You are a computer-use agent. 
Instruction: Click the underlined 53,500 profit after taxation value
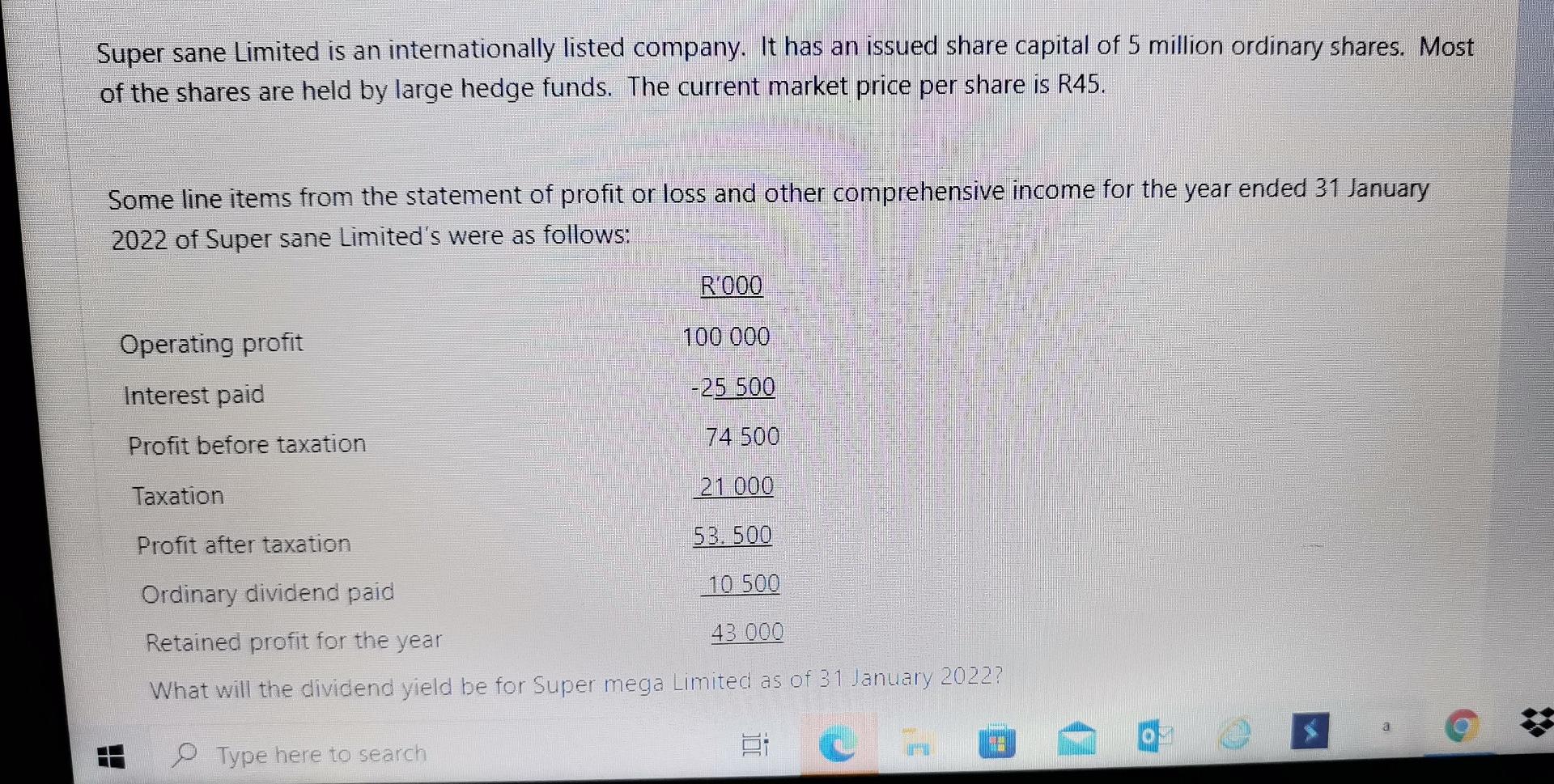tap(731, 535)
